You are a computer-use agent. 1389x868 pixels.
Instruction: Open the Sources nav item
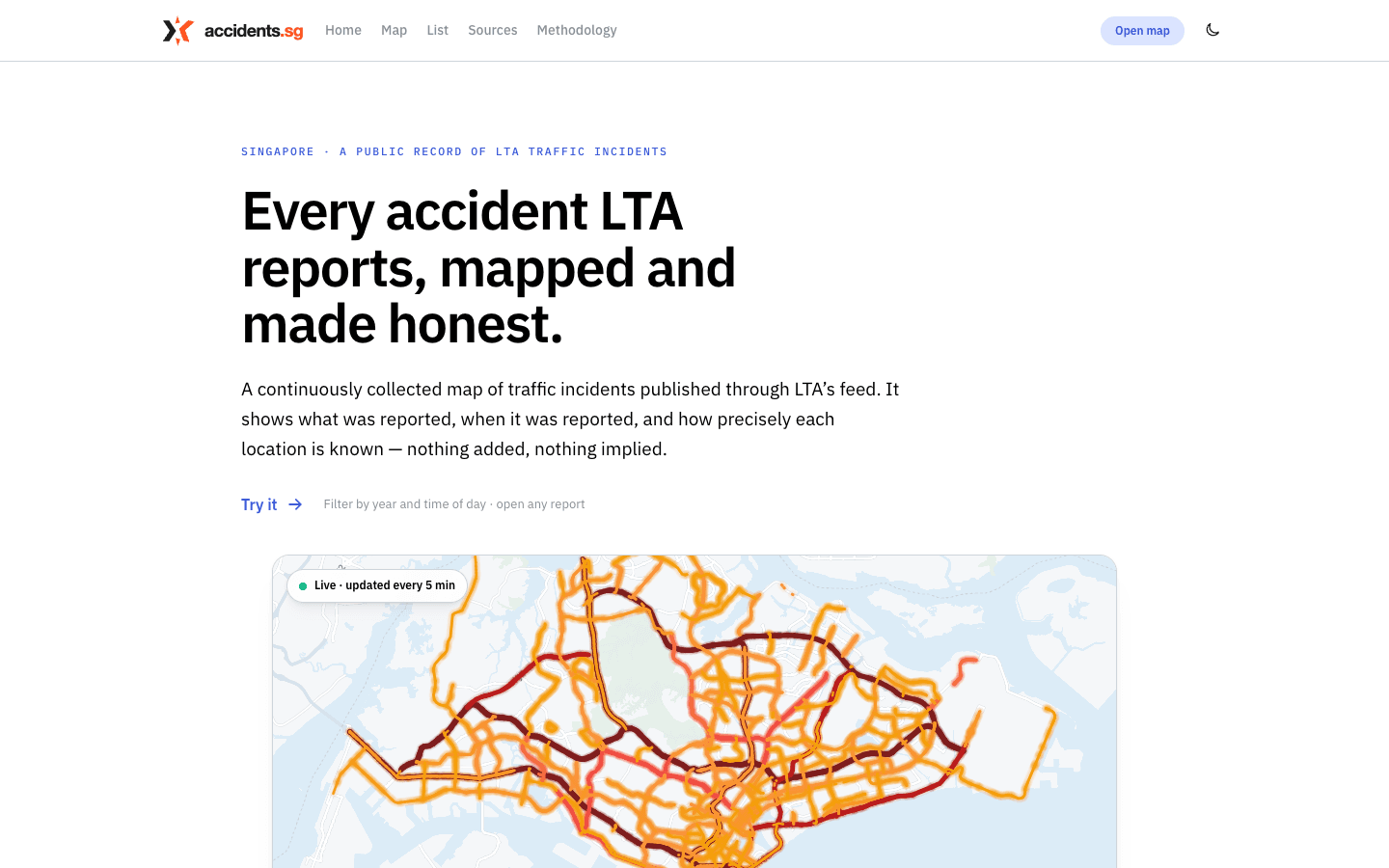pyautogui.click(x=493, y=30)
